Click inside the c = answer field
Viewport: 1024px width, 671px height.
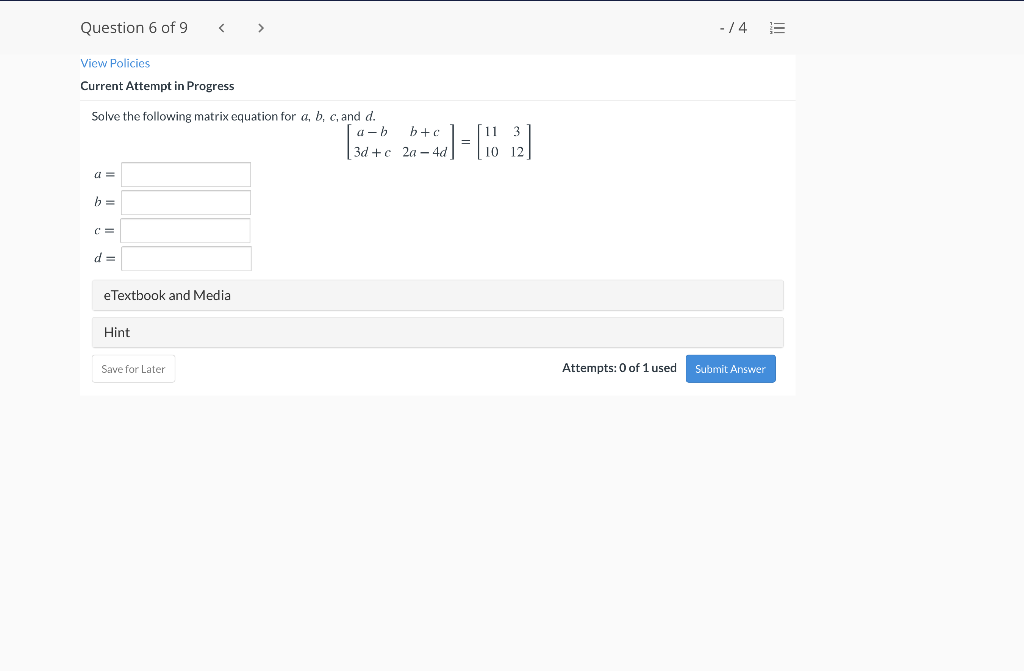point(185,230)
